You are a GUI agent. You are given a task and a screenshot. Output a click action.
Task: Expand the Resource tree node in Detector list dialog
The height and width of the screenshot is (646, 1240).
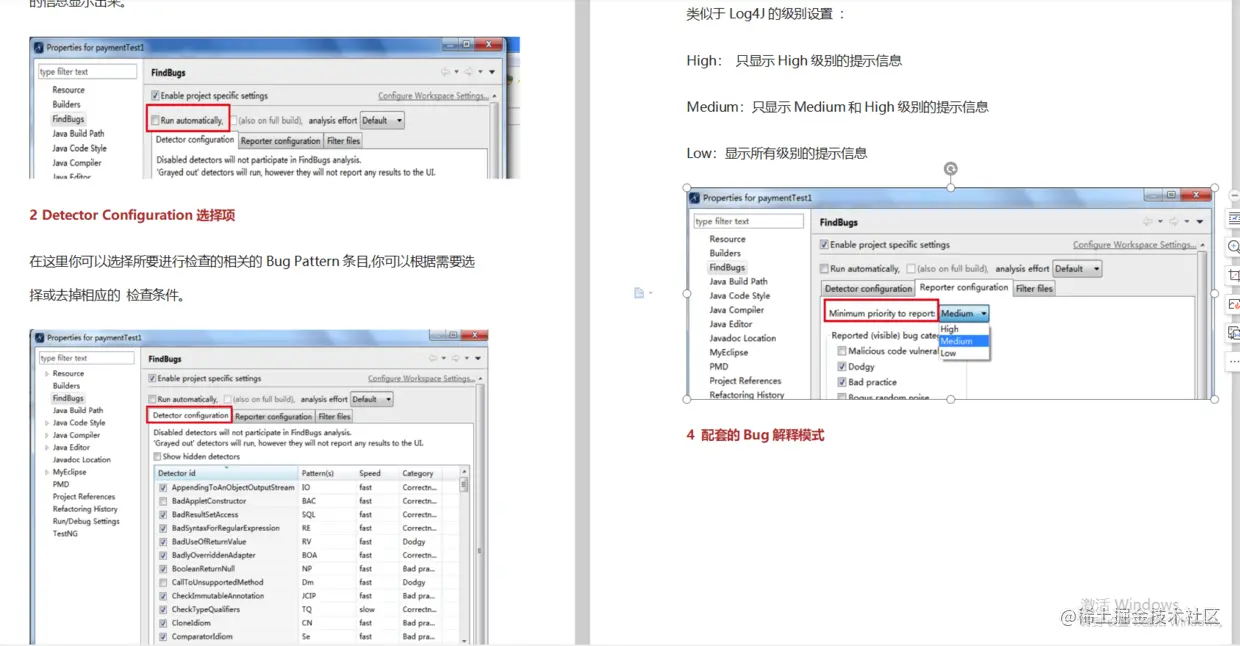click(46, 373)
